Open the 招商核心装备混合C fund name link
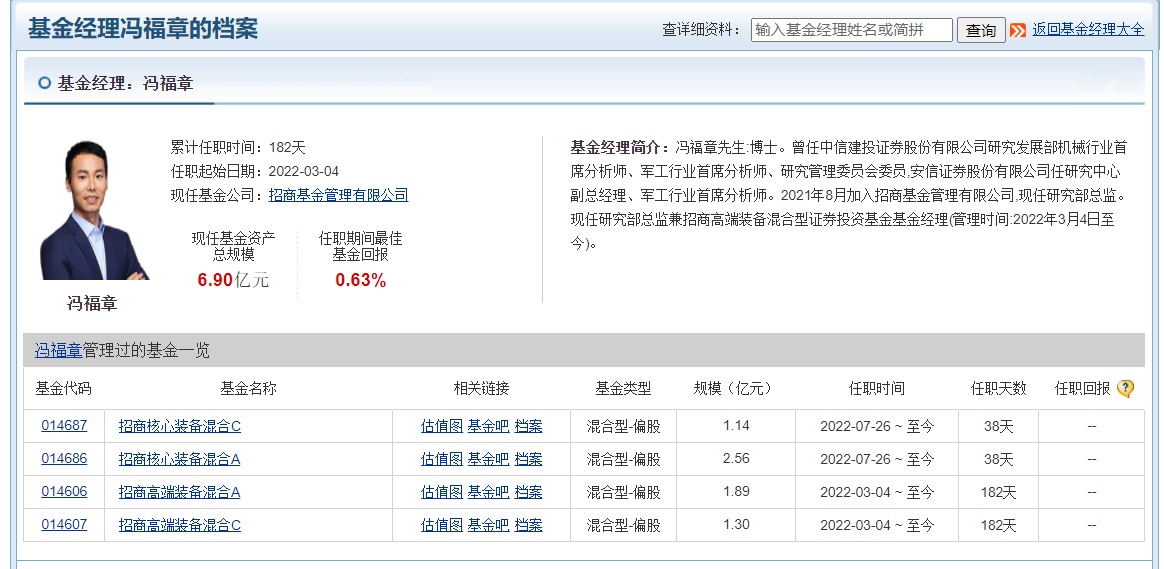 click(x=180, y=426)
